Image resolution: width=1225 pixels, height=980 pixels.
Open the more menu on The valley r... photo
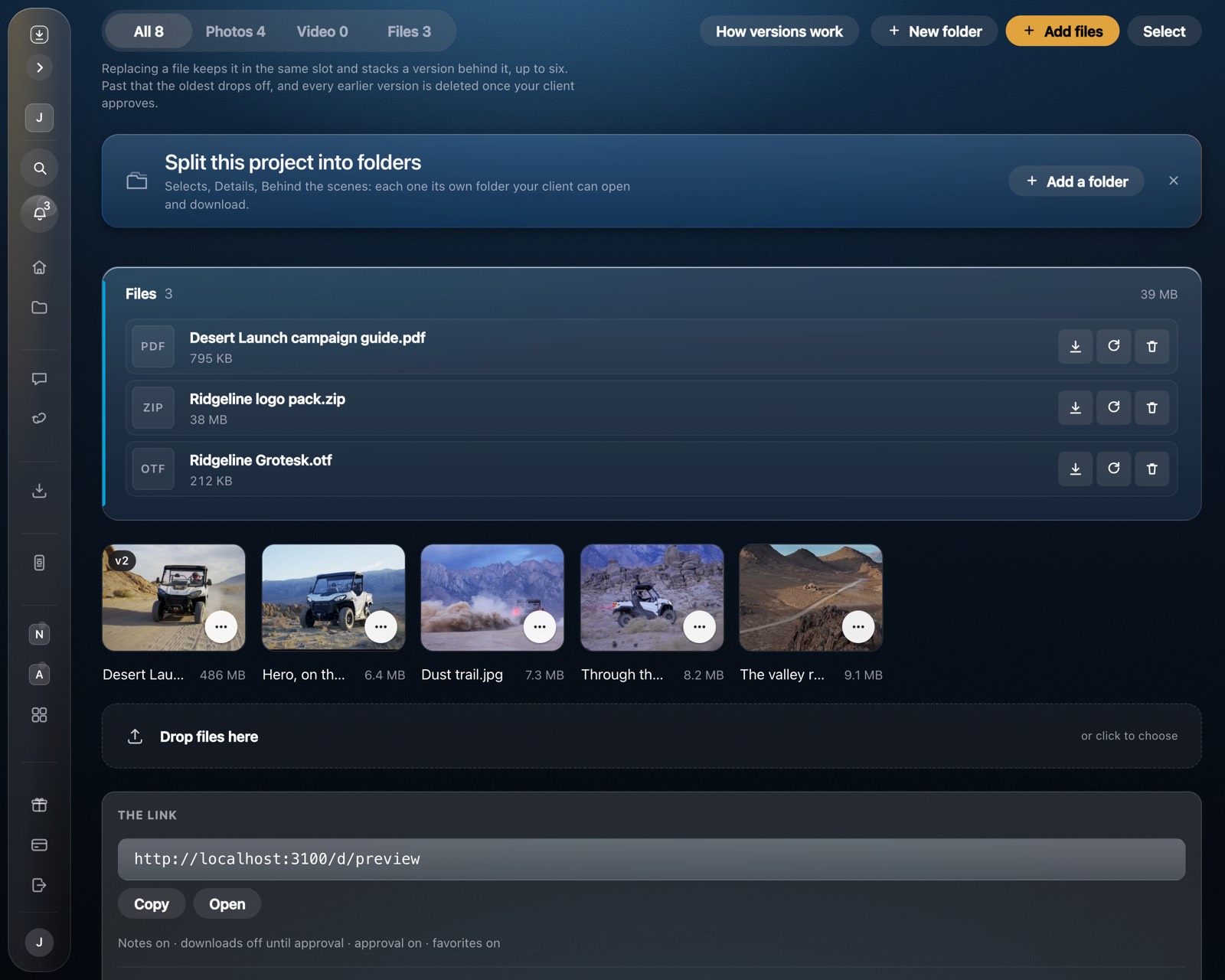coord(858,627)
